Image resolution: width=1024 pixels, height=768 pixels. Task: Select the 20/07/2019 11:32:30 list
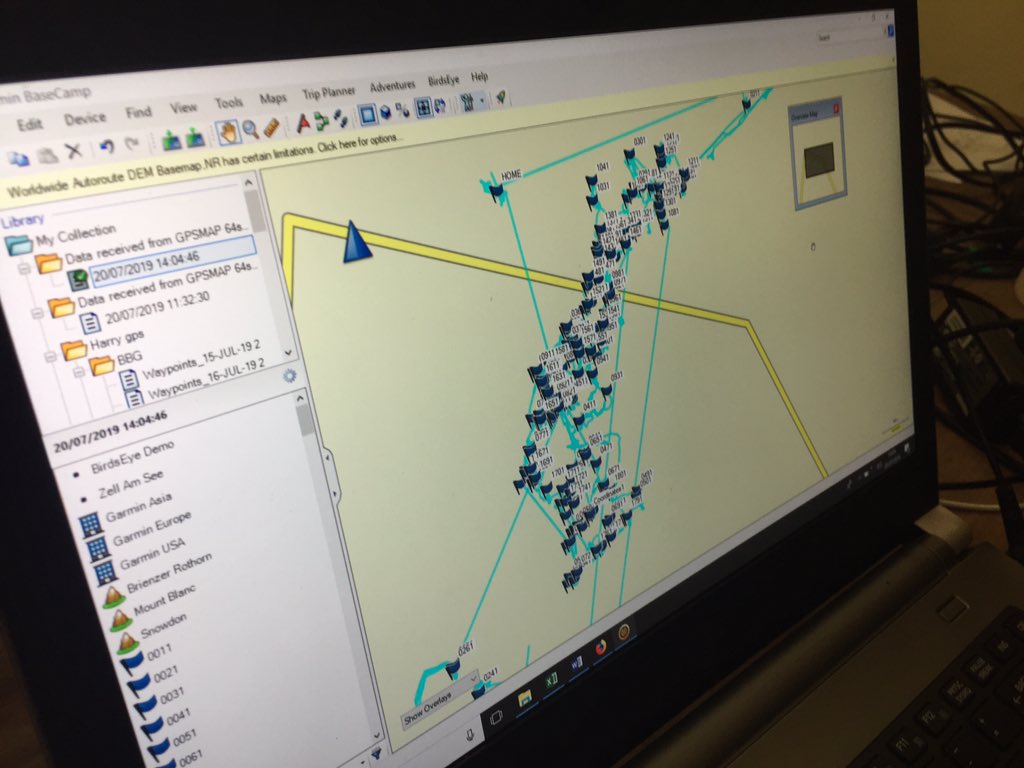pyautogui.click(x=157, y=307)
